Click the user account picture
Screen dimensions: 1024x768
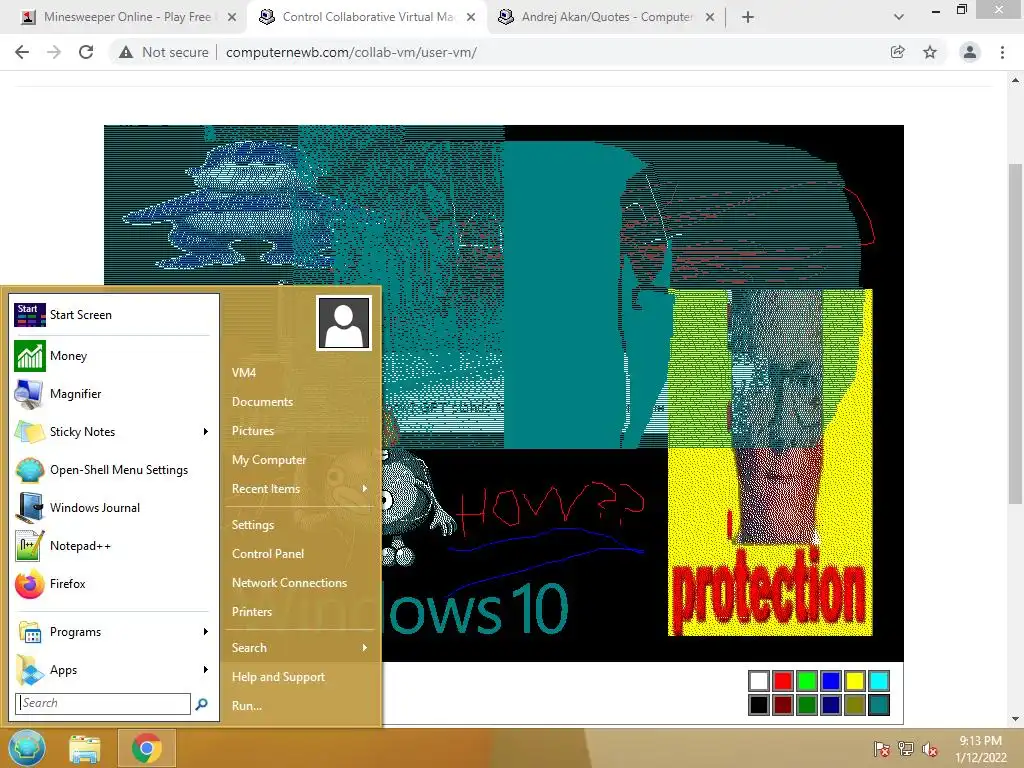click(344, 323)
